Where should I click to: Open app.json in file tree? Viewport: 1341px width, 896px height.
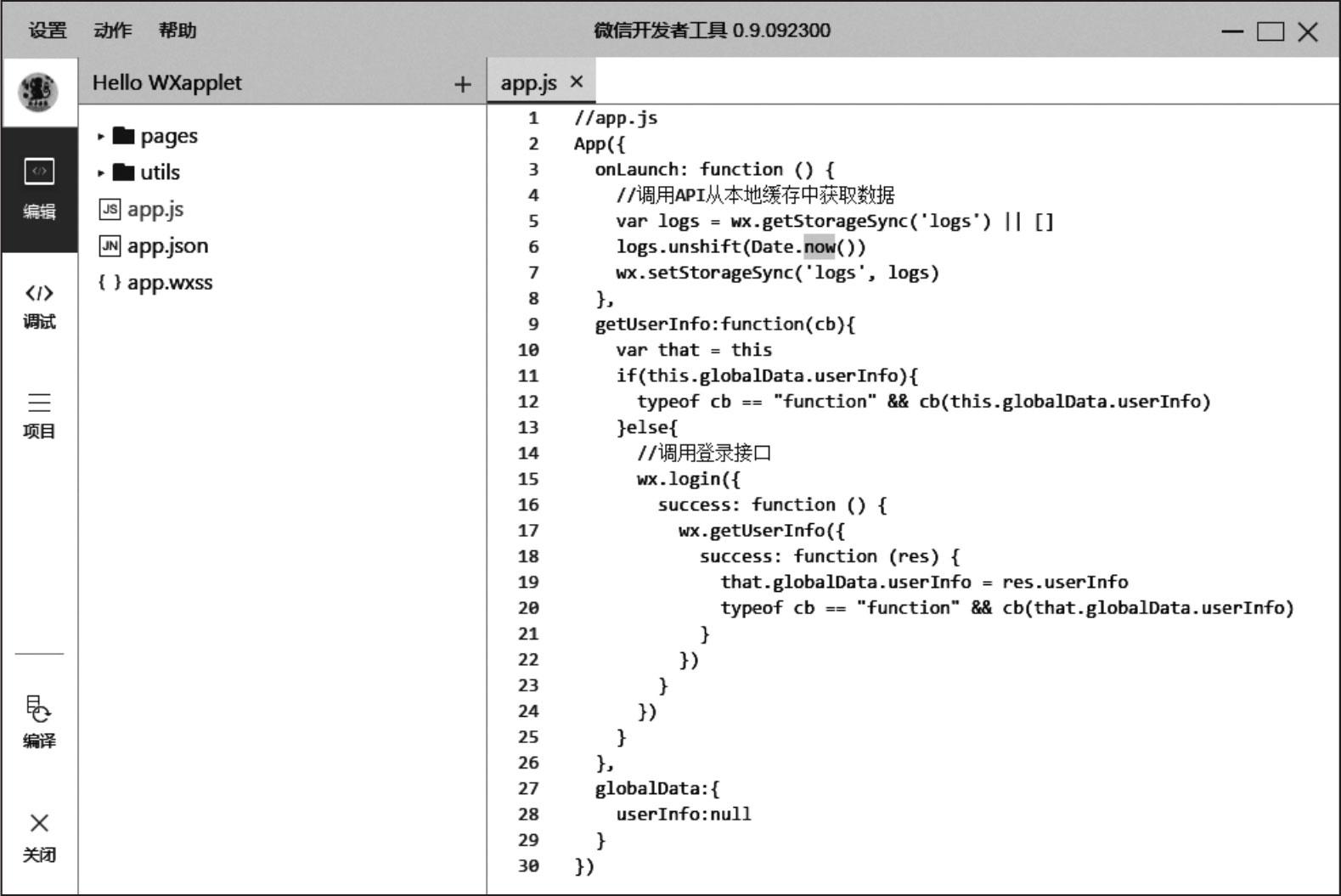[x=168, y=245]
